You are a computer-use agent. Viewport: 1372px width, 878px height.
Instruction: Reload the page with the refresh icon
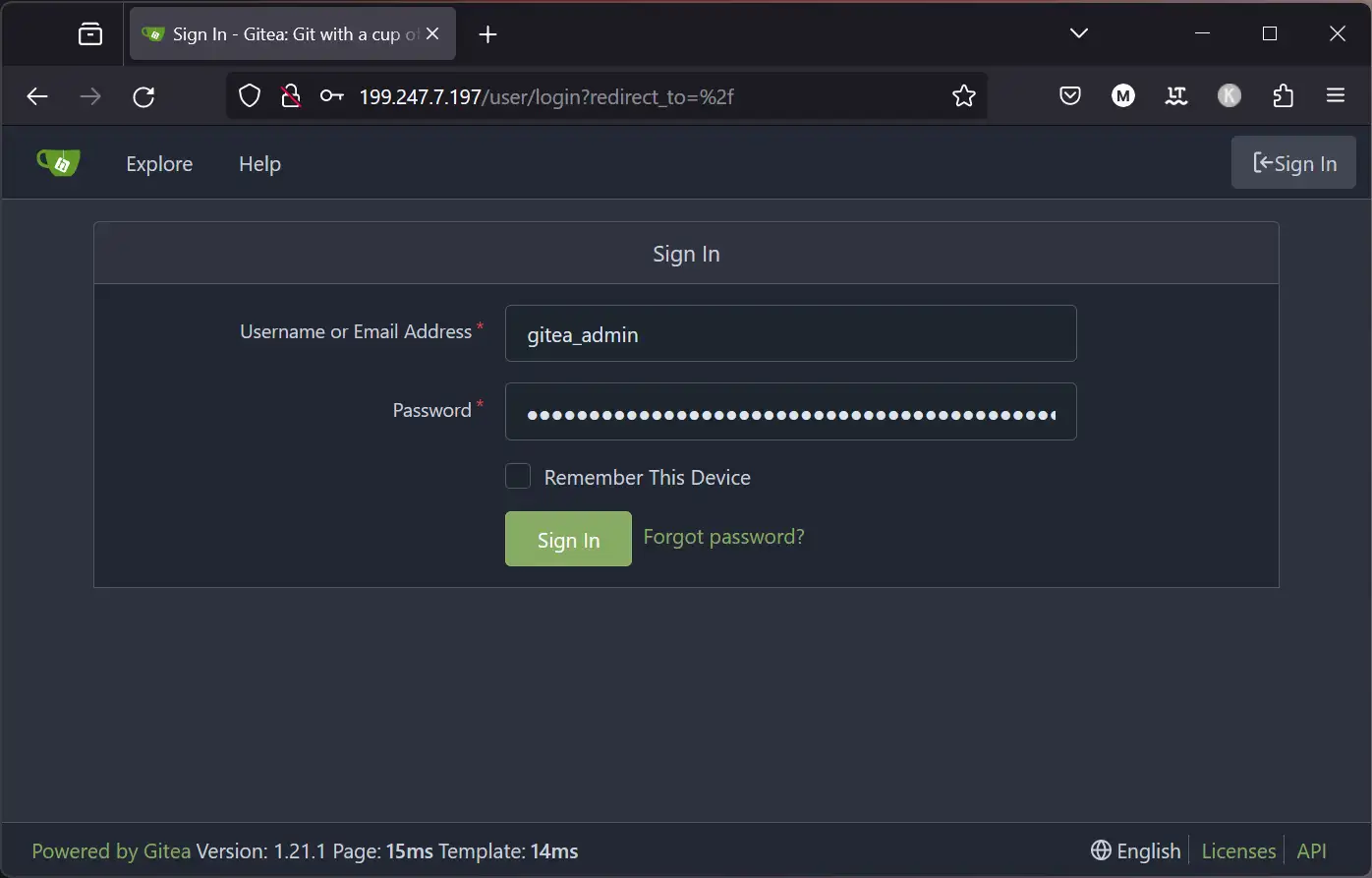[143, 96]
